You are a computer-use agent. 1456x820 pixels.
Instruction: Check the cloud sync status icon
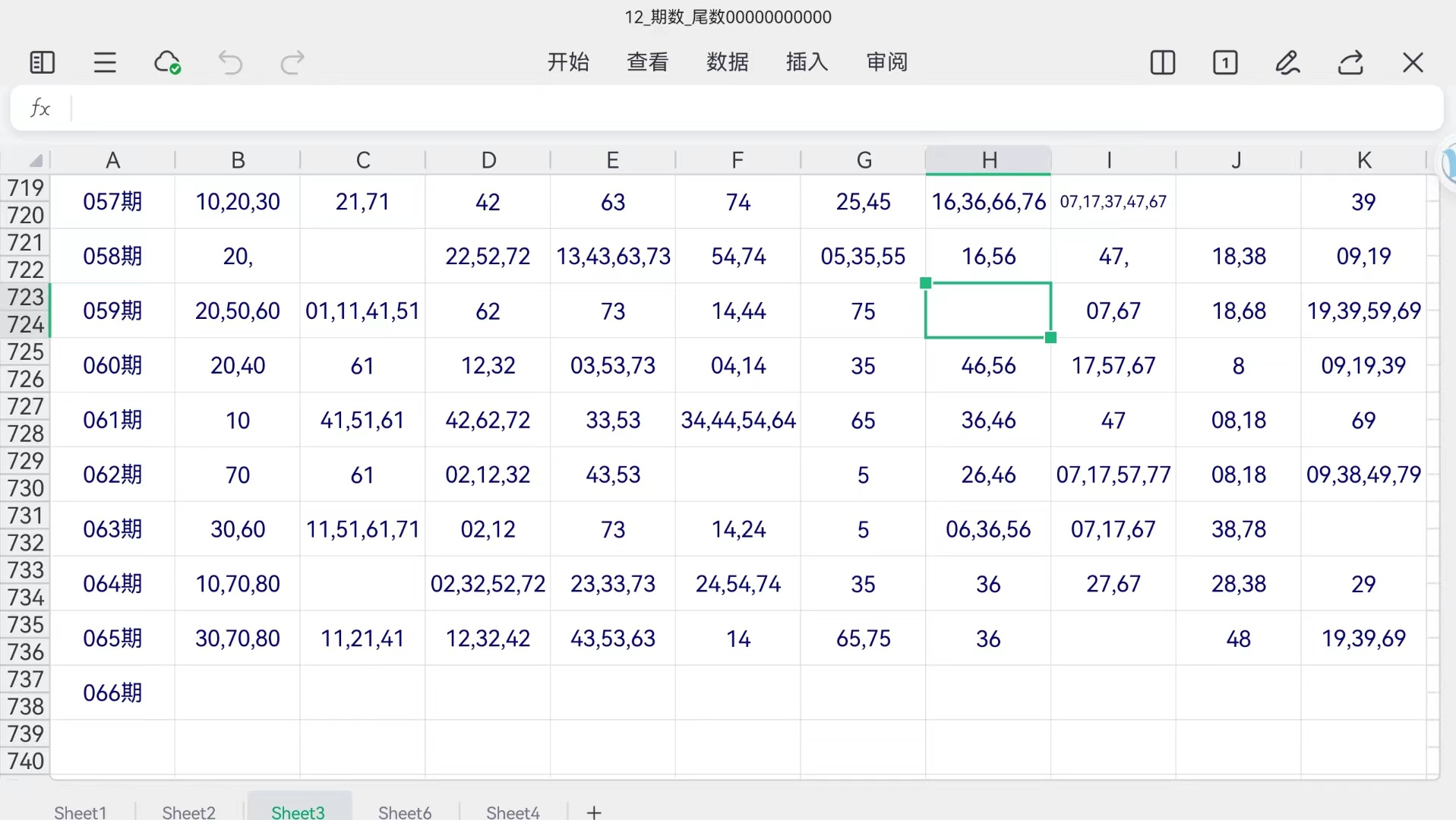pyautogui.click(x=167, y=62)
